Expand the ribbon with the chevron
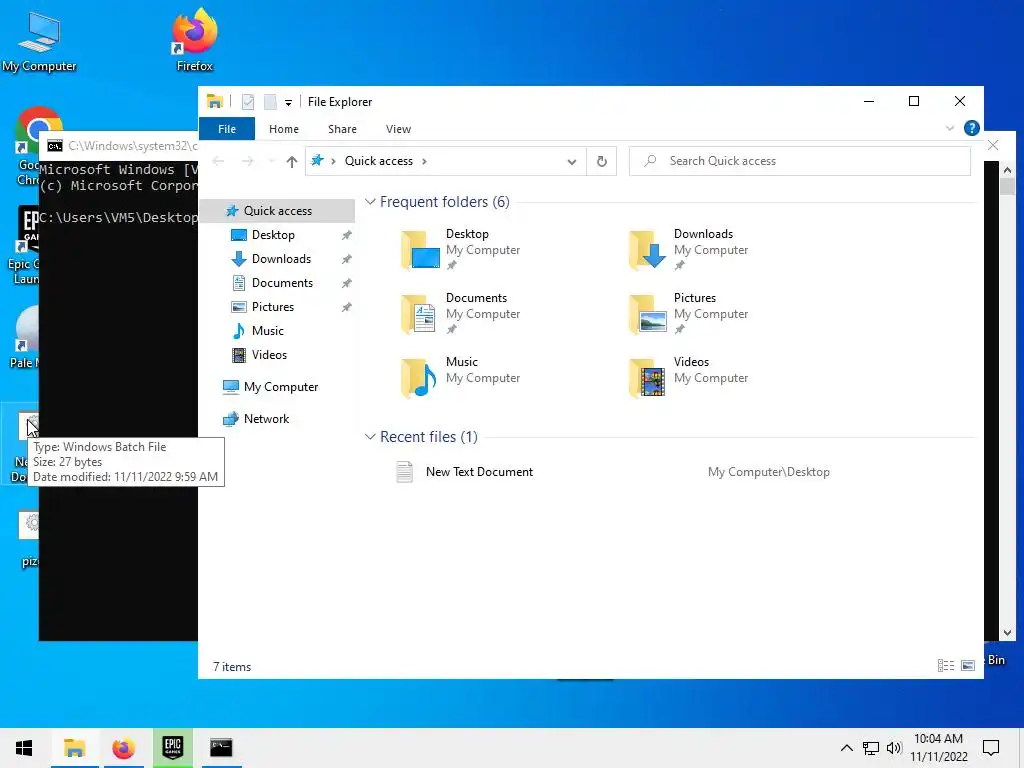The height and width of the screenshot is (768, 1024). click(x=950, y=129)
